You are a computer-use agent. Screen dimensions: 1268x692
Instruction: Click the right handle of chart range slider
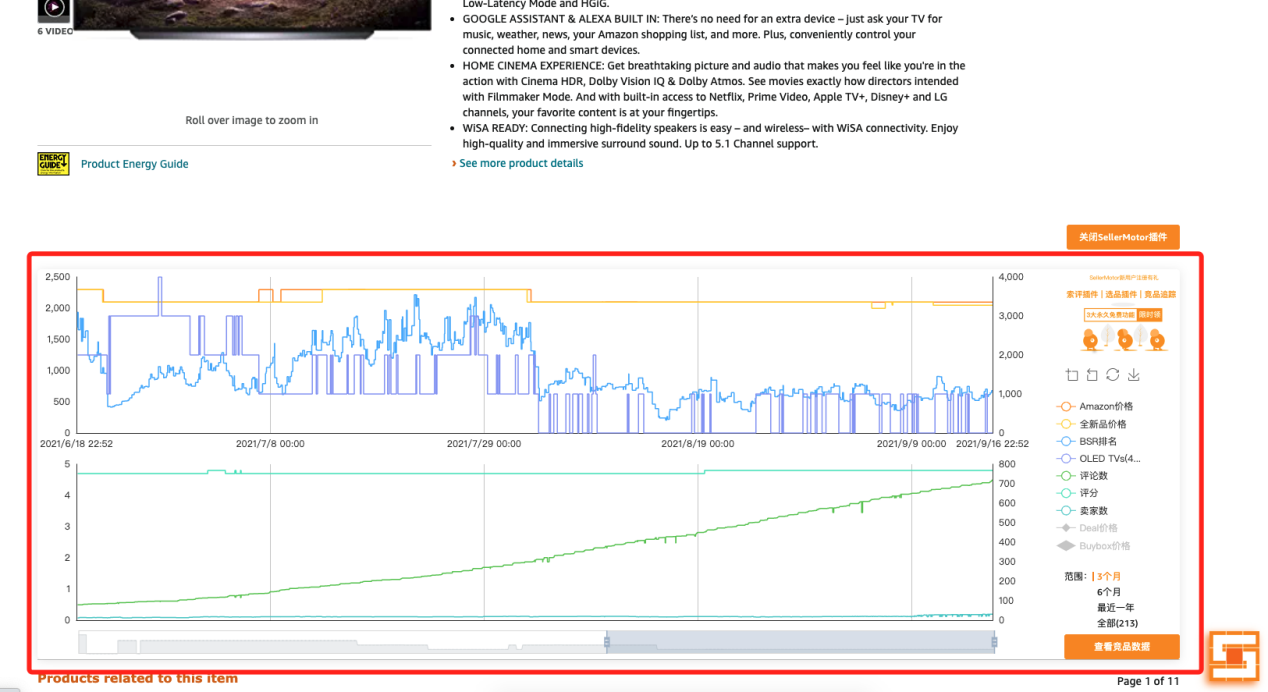994,642
